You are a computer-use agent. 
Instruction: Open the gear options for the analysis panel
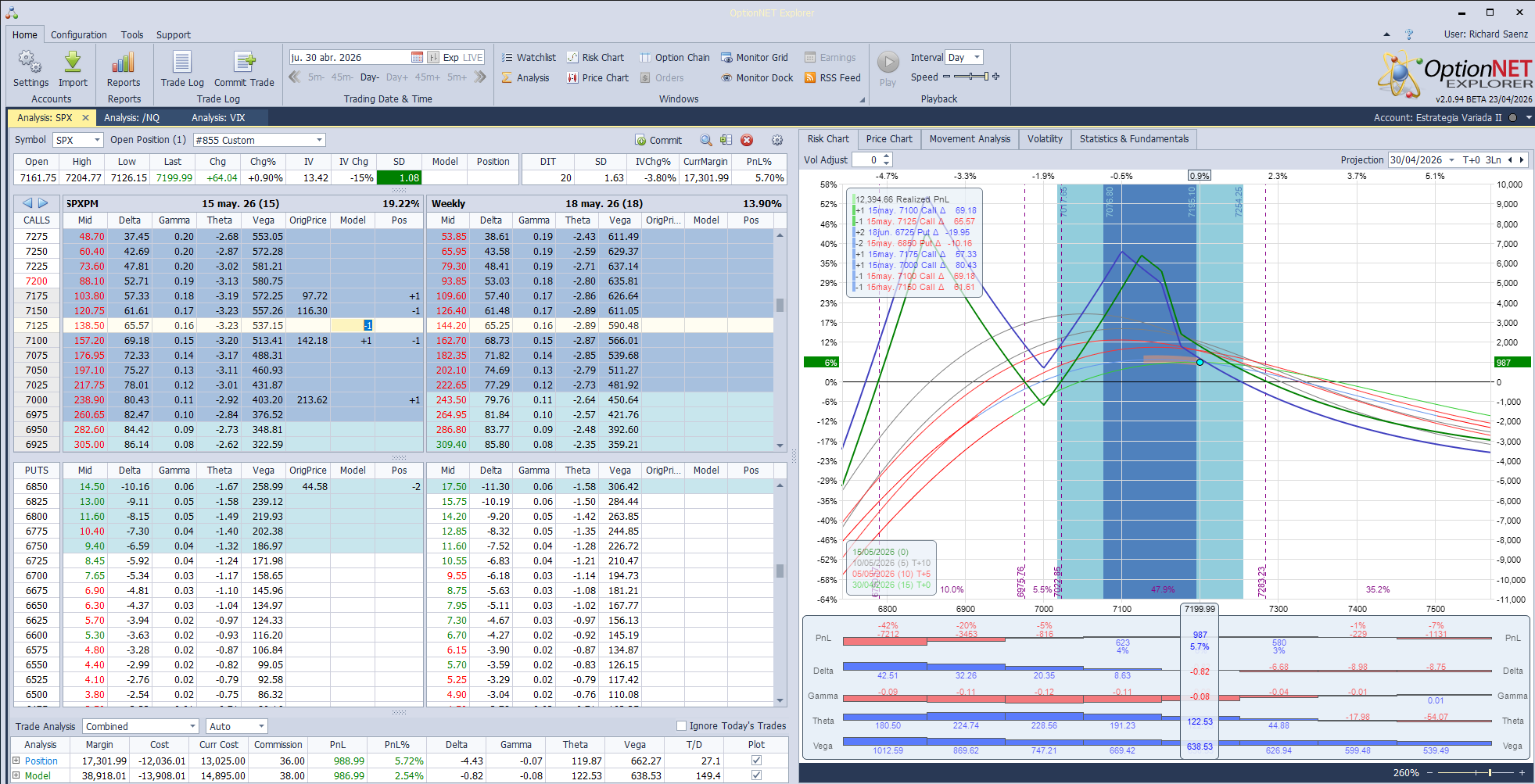777,140
